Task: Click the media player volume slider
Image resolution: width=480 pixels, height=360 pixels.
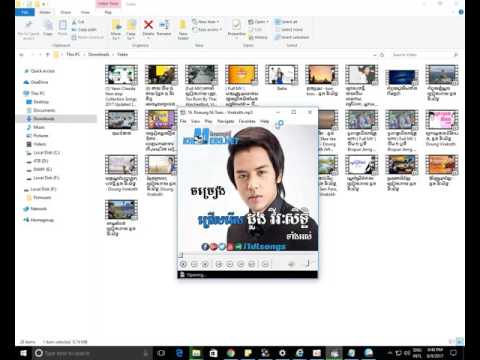Action: (304, 264)
